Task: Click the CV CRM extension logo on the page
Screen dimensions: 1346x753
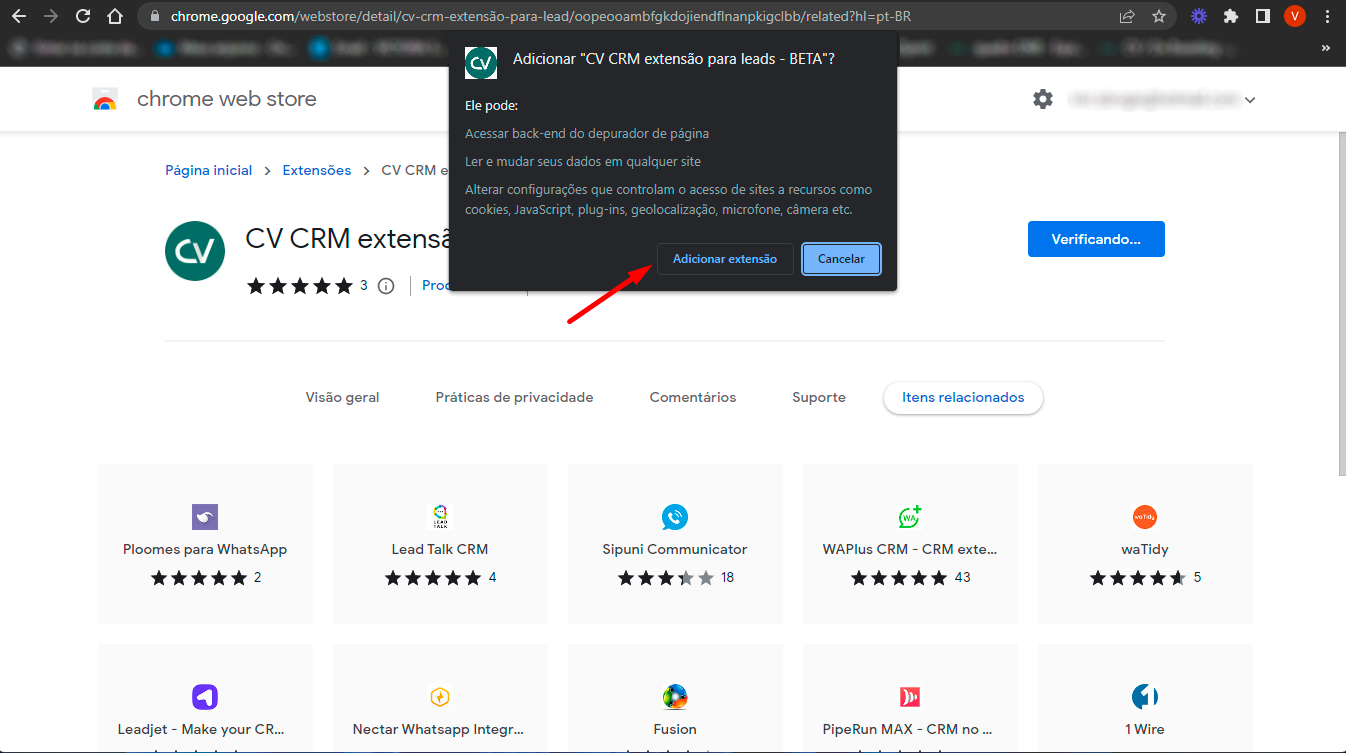Action: click(195, 251)
